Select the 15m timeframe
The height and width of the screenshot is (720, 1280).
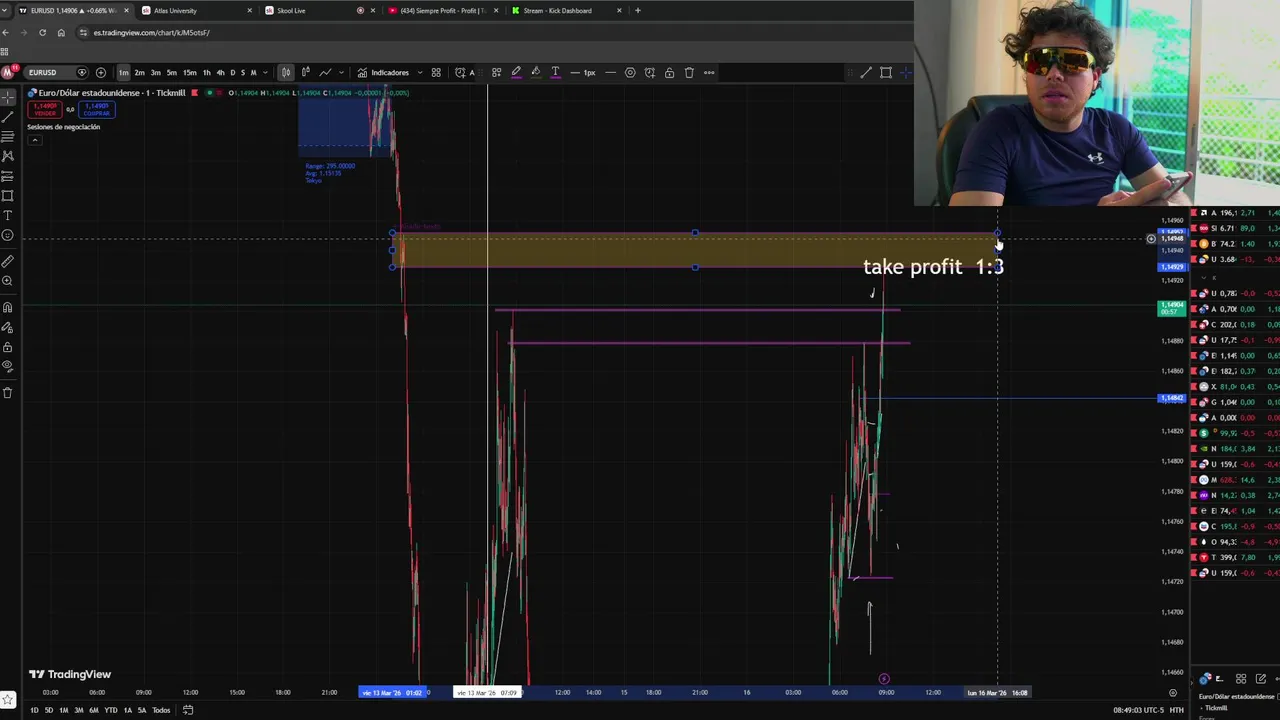[189, 72]
